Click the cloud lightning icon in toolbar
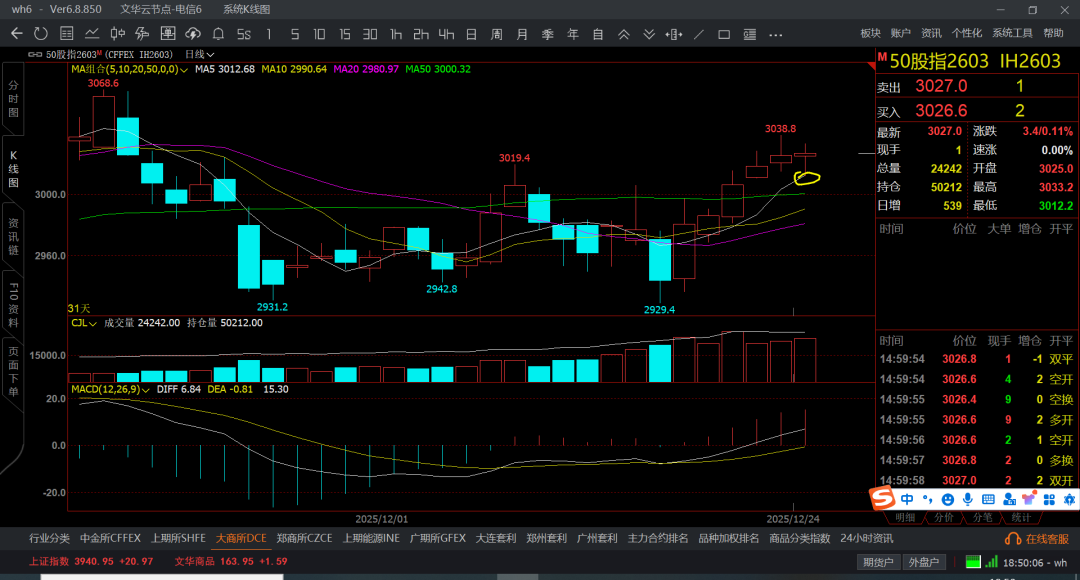This screenshot has width=1080, height=580. coord(193,34)
